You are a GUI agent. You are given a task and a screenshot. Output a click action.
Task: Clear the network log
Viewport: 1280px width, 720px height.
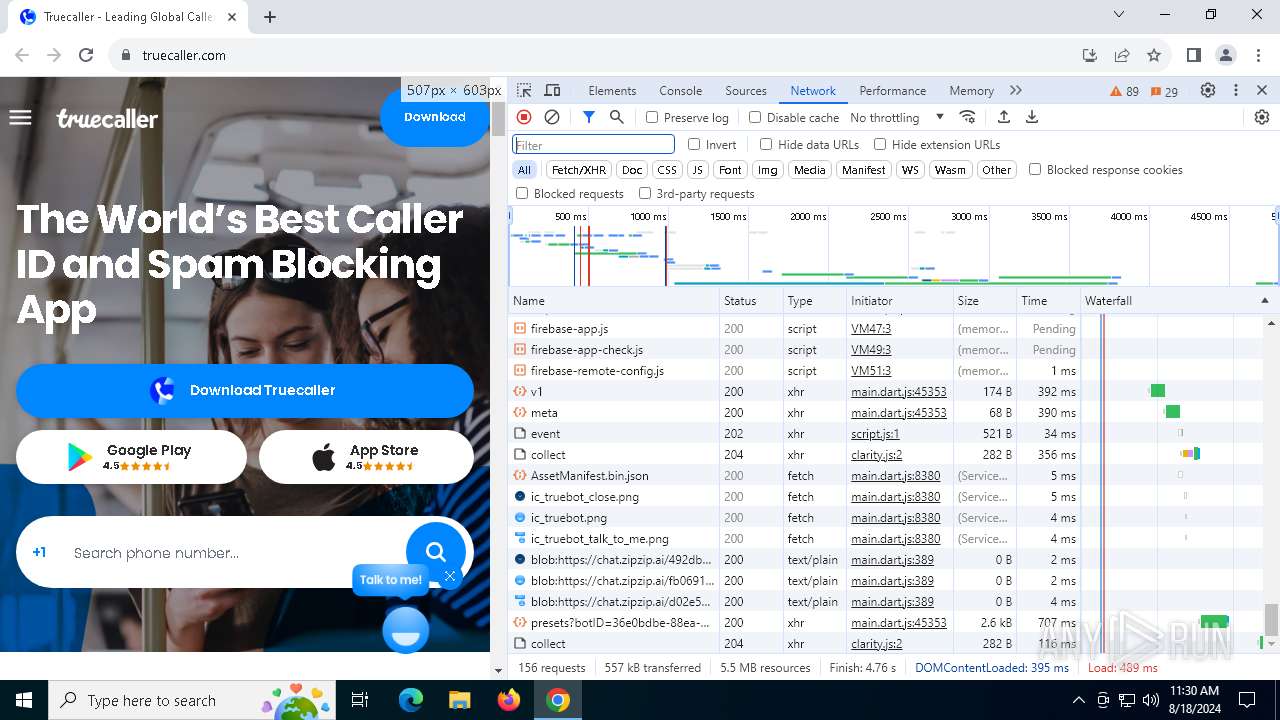pos(552,117)
